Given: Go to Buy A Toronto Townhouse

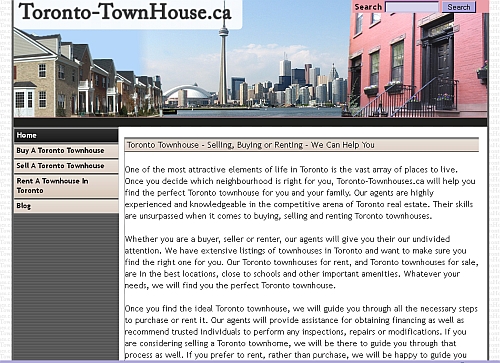Looking at the screenshot, I should pyautogui.click(x=66, y=151).
